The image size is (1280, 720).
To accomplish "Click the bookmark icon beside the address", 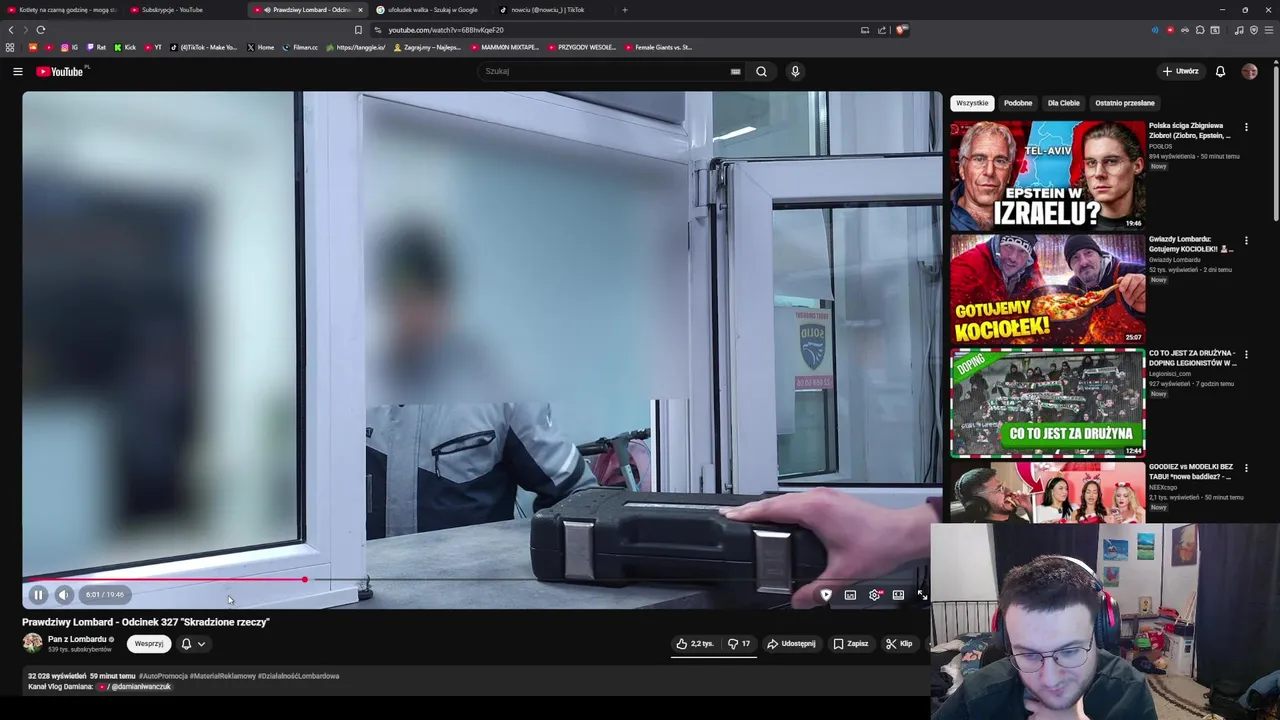I will [358, 30].
